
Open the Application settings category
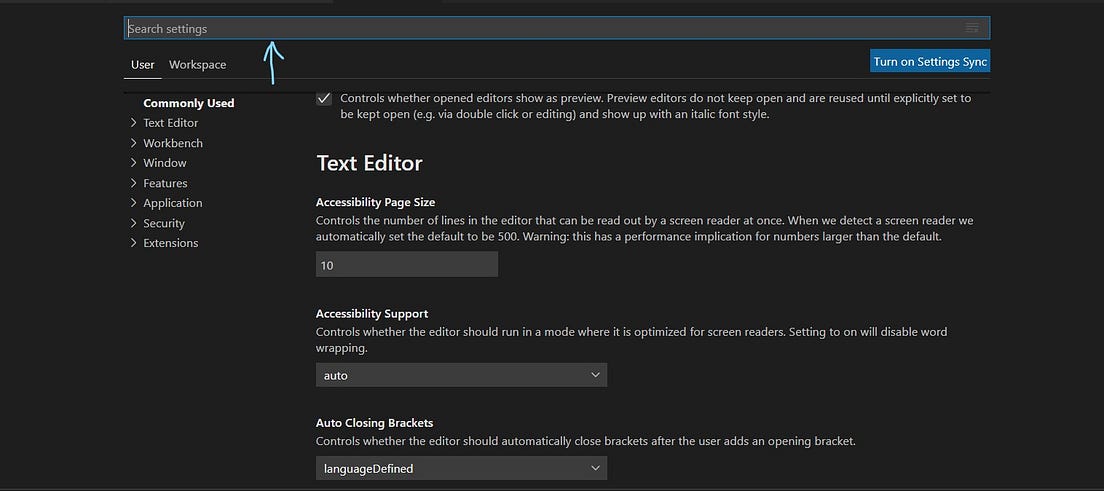(172, 203)
